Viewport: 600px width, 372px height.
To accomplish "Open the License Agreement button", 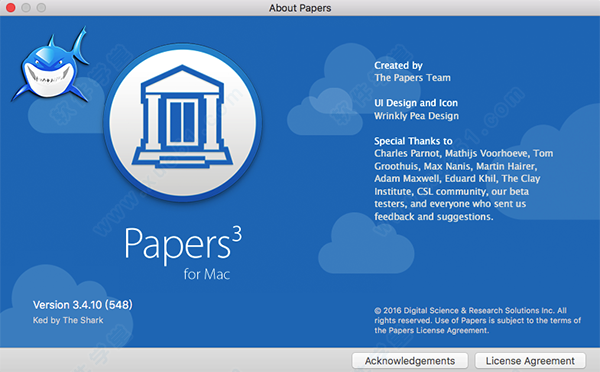I will [x=530, y=361].
